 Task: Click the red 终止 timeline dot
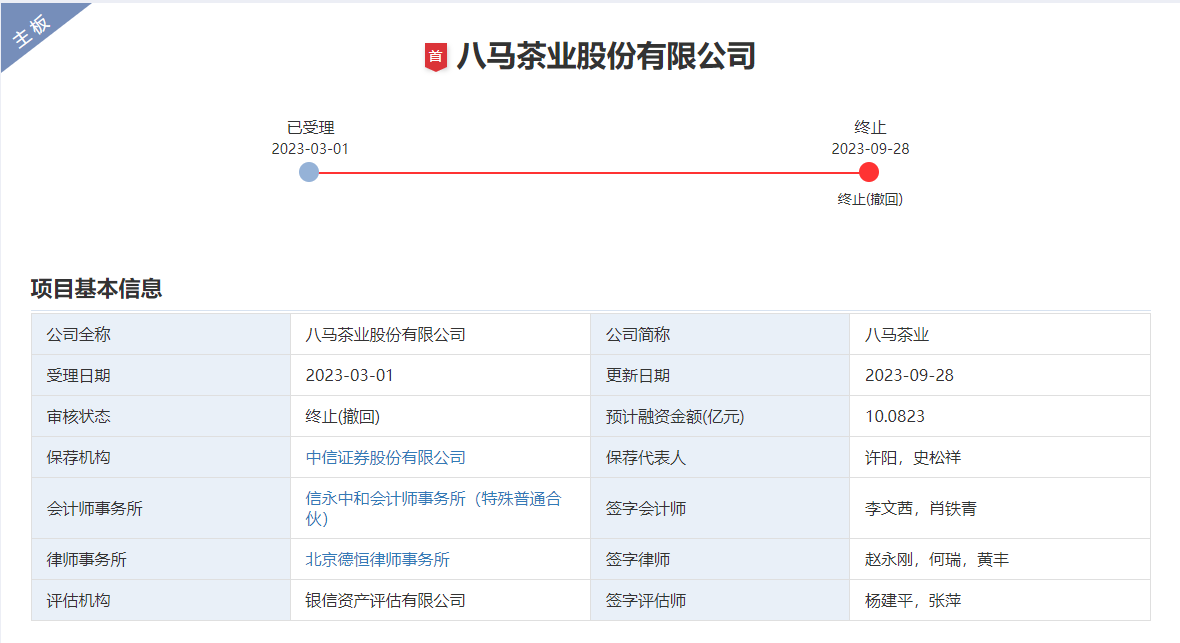point(867,171)
